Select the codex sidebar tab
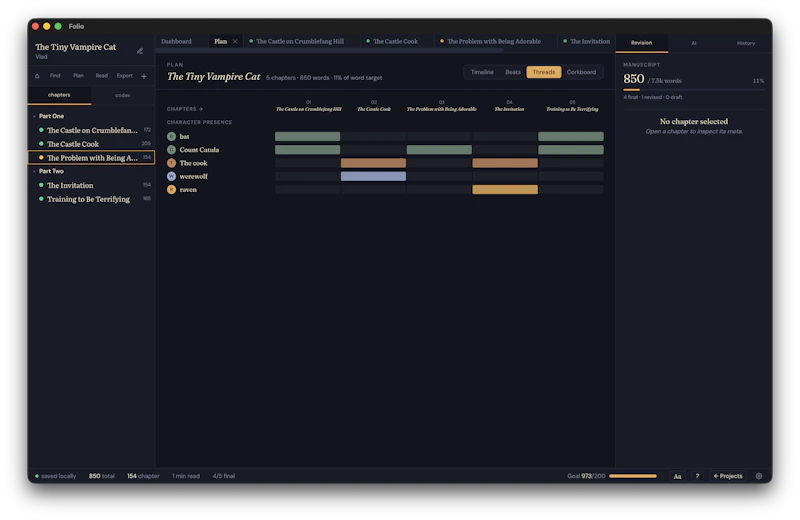The image size is (800, 520). click(122, 95)
